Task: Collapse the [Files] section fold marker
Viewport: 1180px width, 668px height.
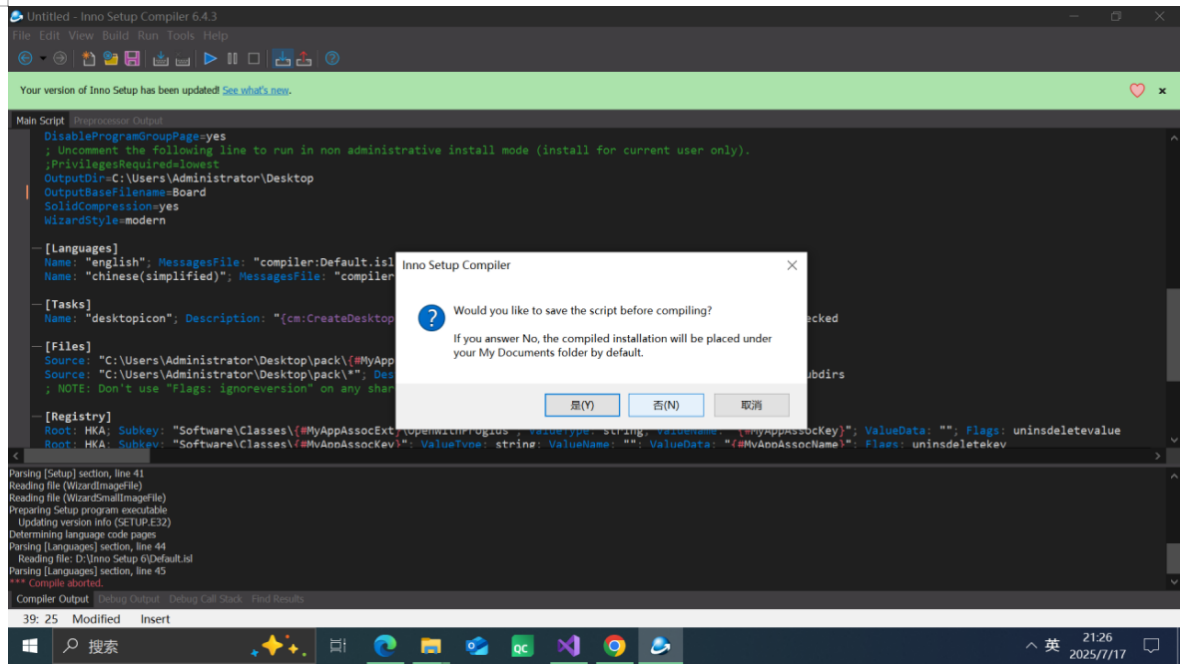Action: click(36, 346)
